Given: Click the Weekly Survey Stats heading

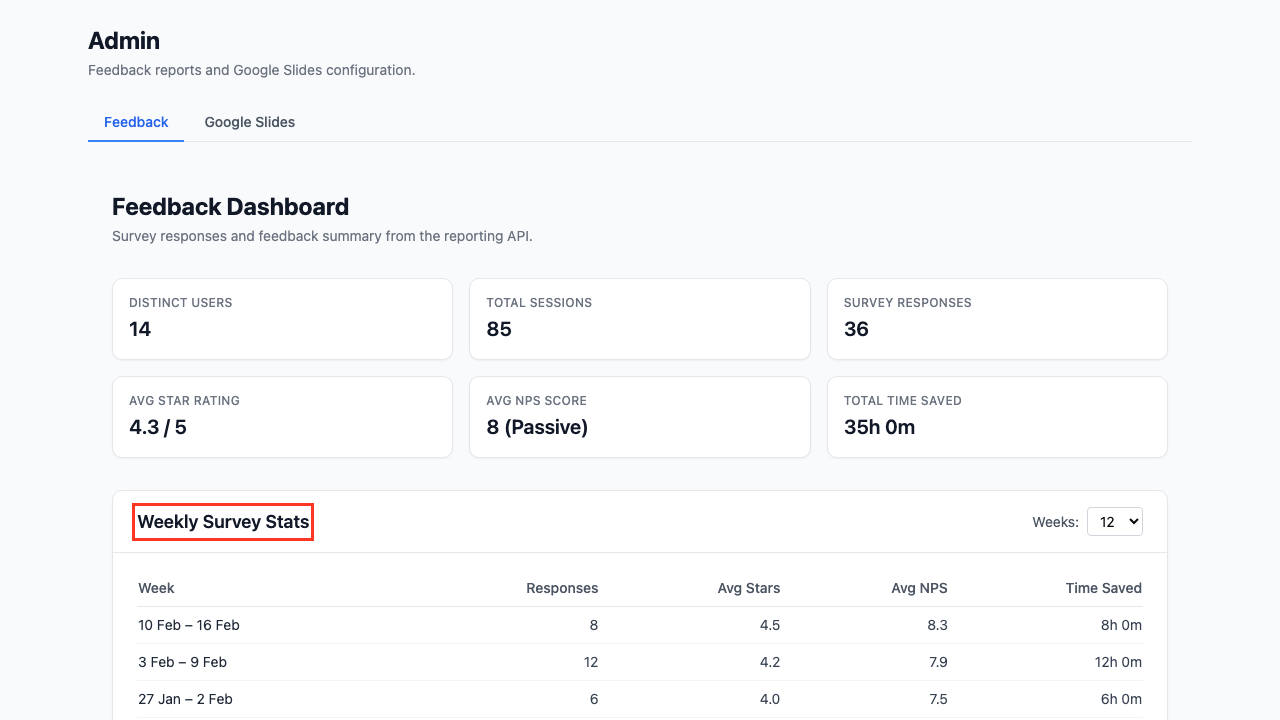Looking at the screenshot, I should point(223,522).
